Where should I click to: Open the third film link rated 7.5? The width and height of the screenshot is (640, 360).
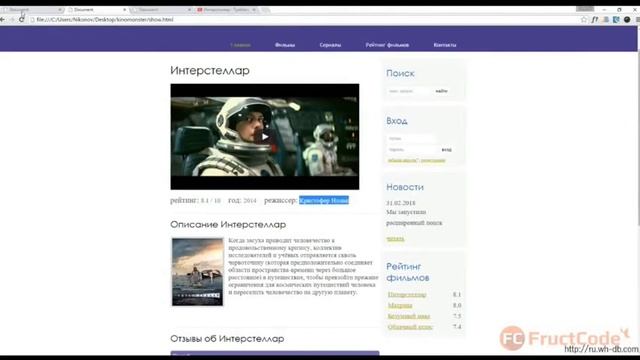coord(409,316)
